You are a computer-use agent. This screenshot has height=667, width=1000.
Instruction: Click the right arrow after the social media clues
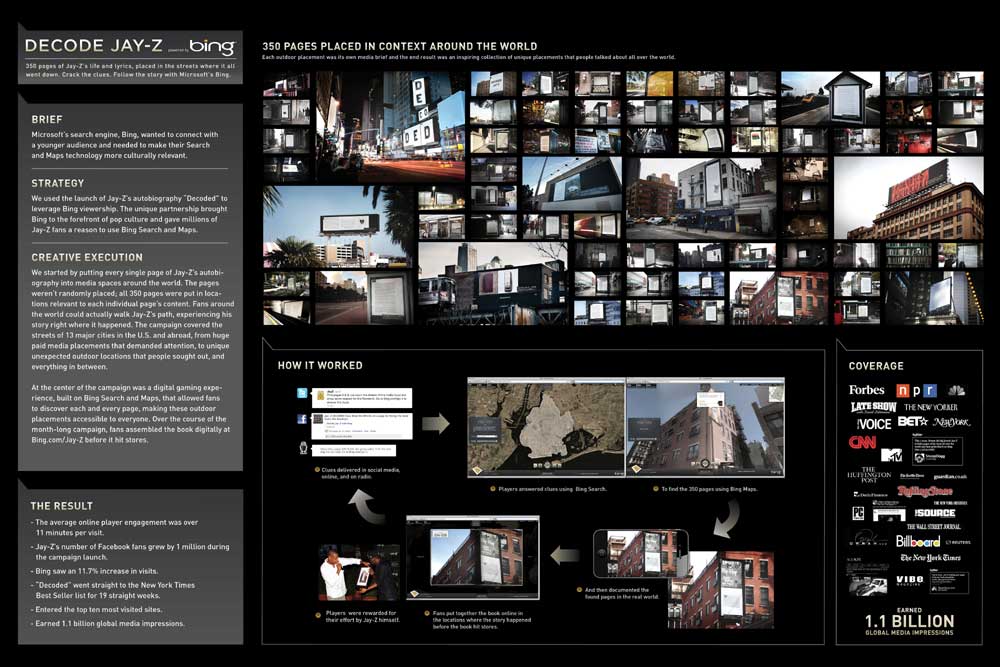pyautogui.click(x=436, y=423)
